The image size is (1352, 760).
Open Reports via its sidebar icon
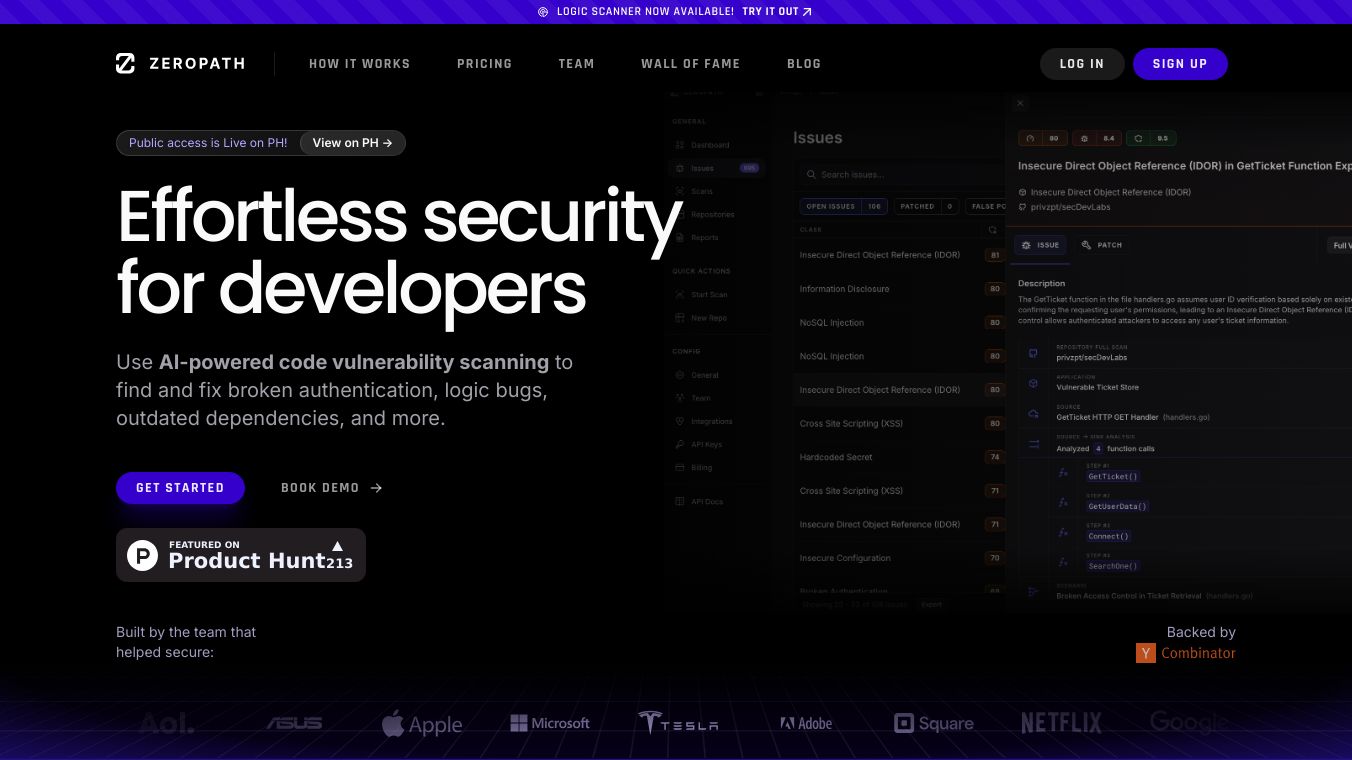[x=681, y=237]
